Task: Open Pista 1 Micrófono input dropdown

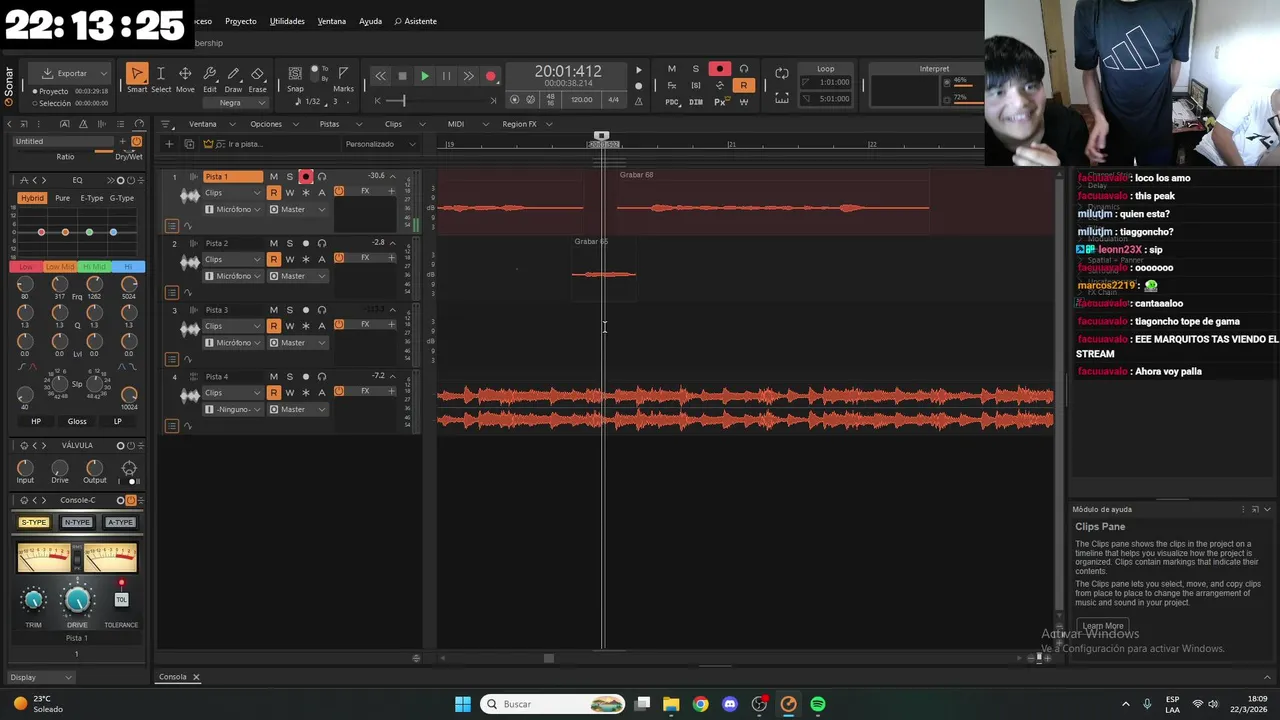Action: 233,209
